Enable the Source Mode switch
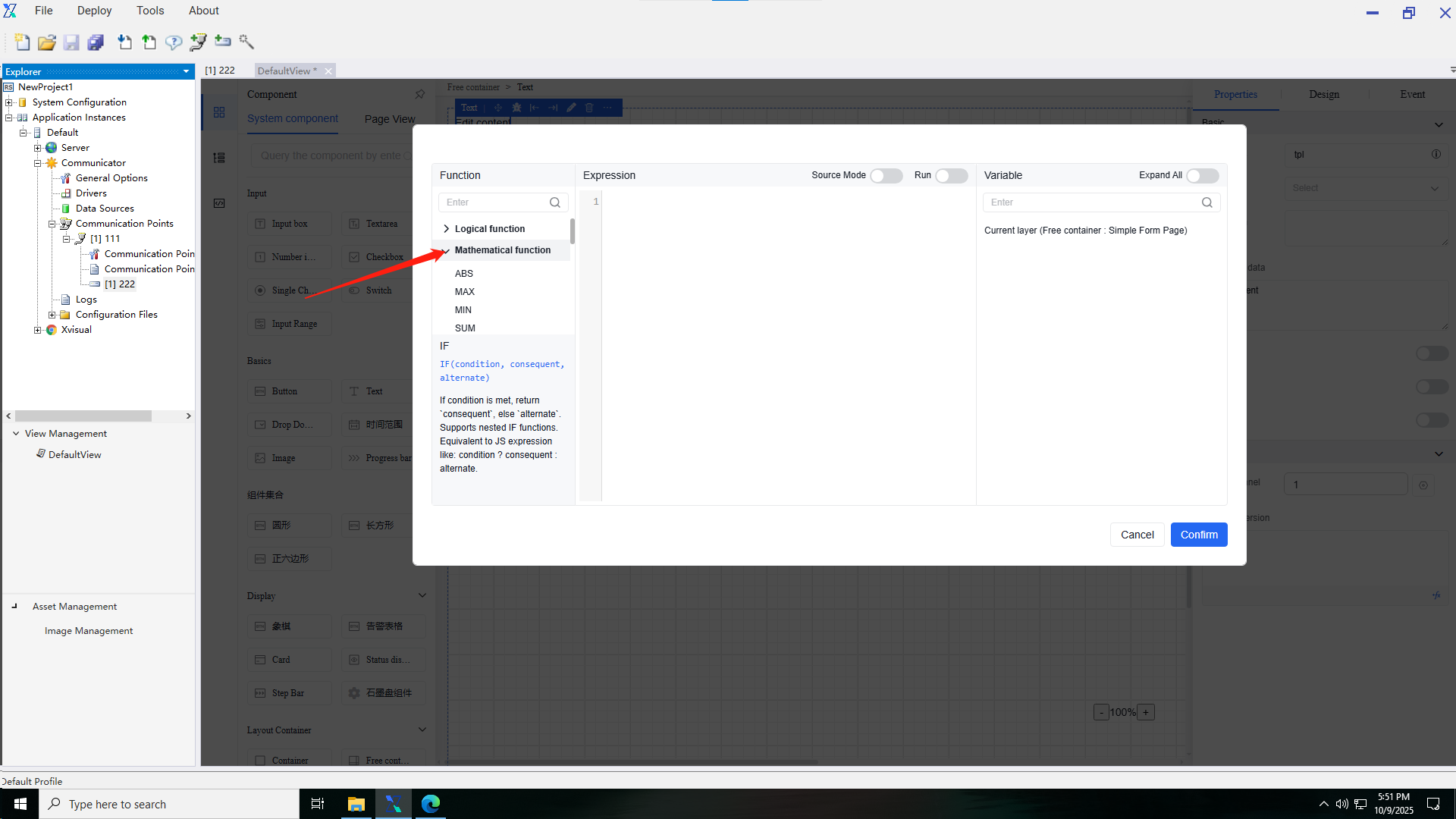Viewport: 1456px width, 819px height. point(886,175)
